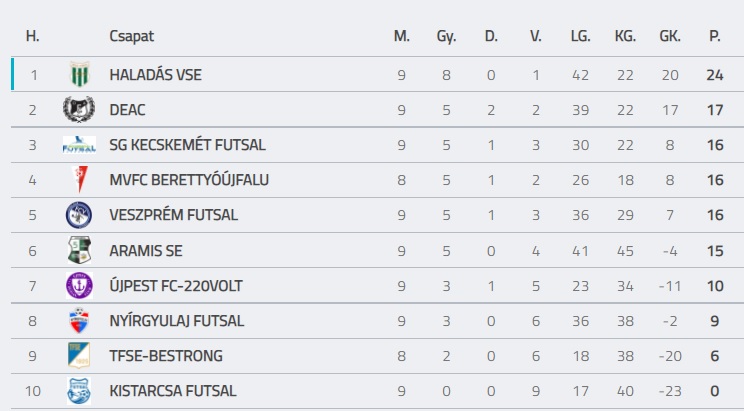Click the MVFC Berettyóújfalu crest
The width and height of the screenshot is (744, 411).
coord(78,180)
